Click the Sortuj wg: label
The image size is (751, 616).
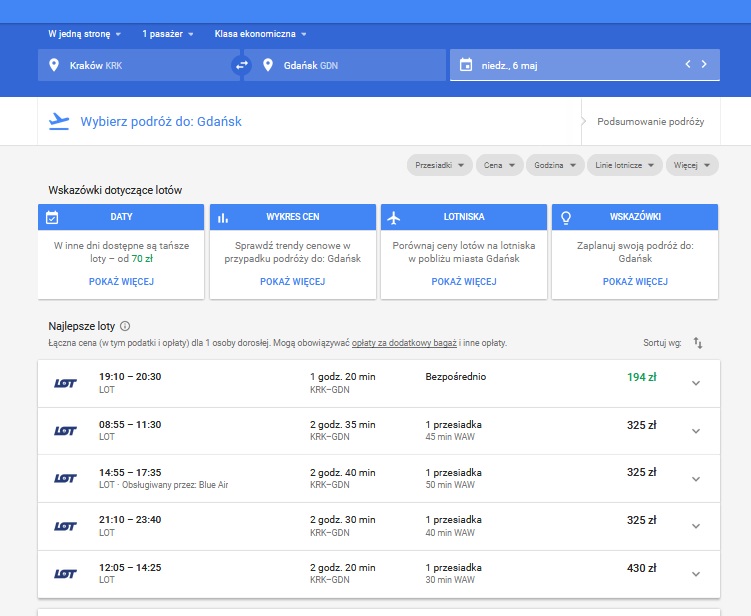click(662, 343)
